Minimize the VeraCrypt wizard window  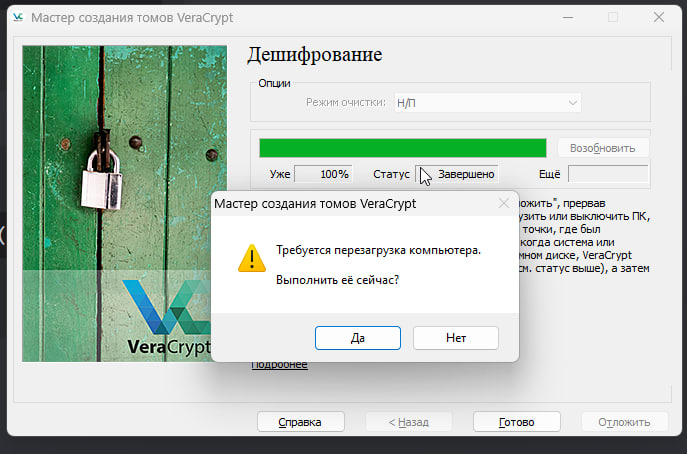click(568, 18)
